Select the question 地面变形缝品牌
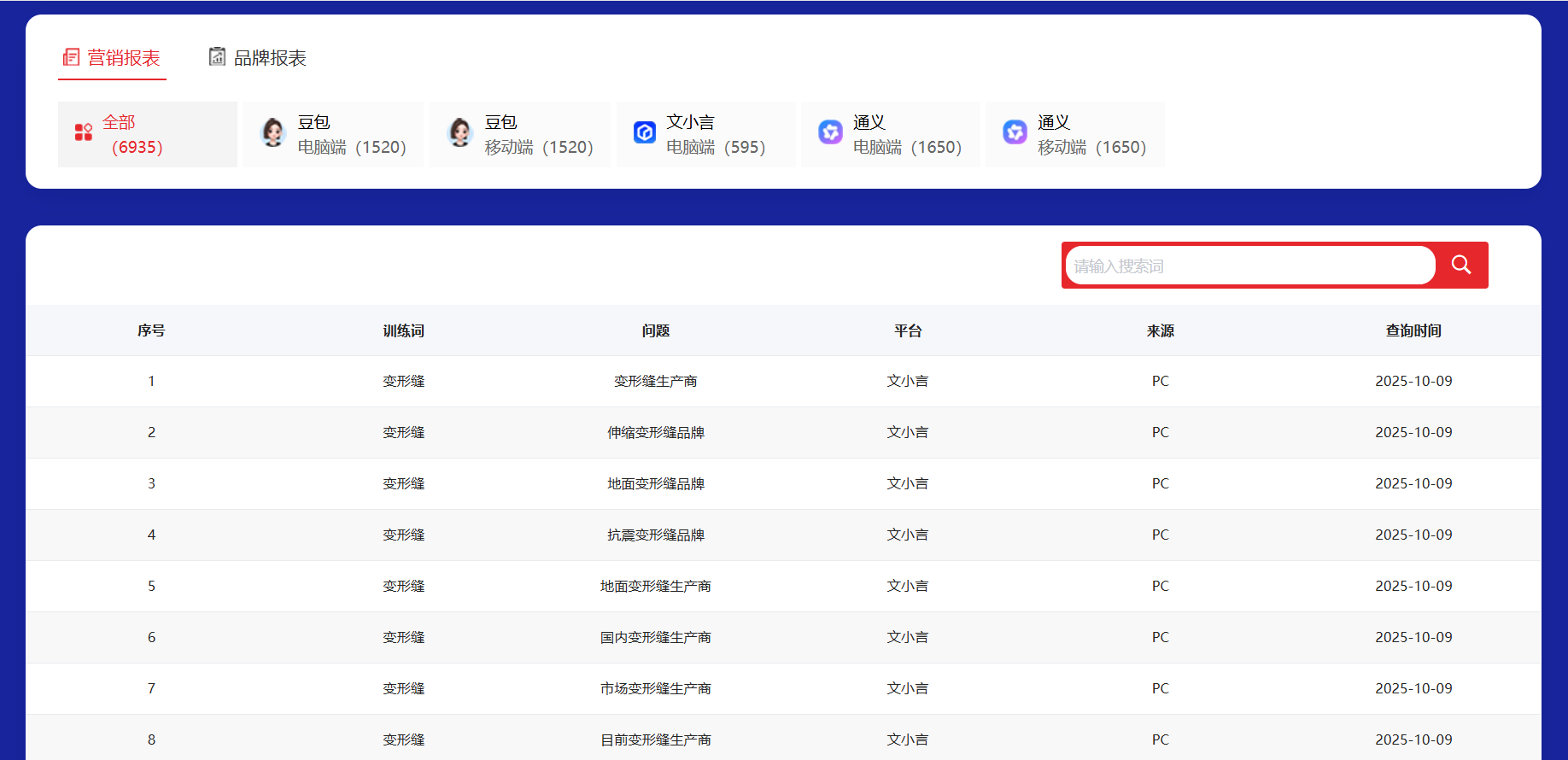 (x=656, y=483)
